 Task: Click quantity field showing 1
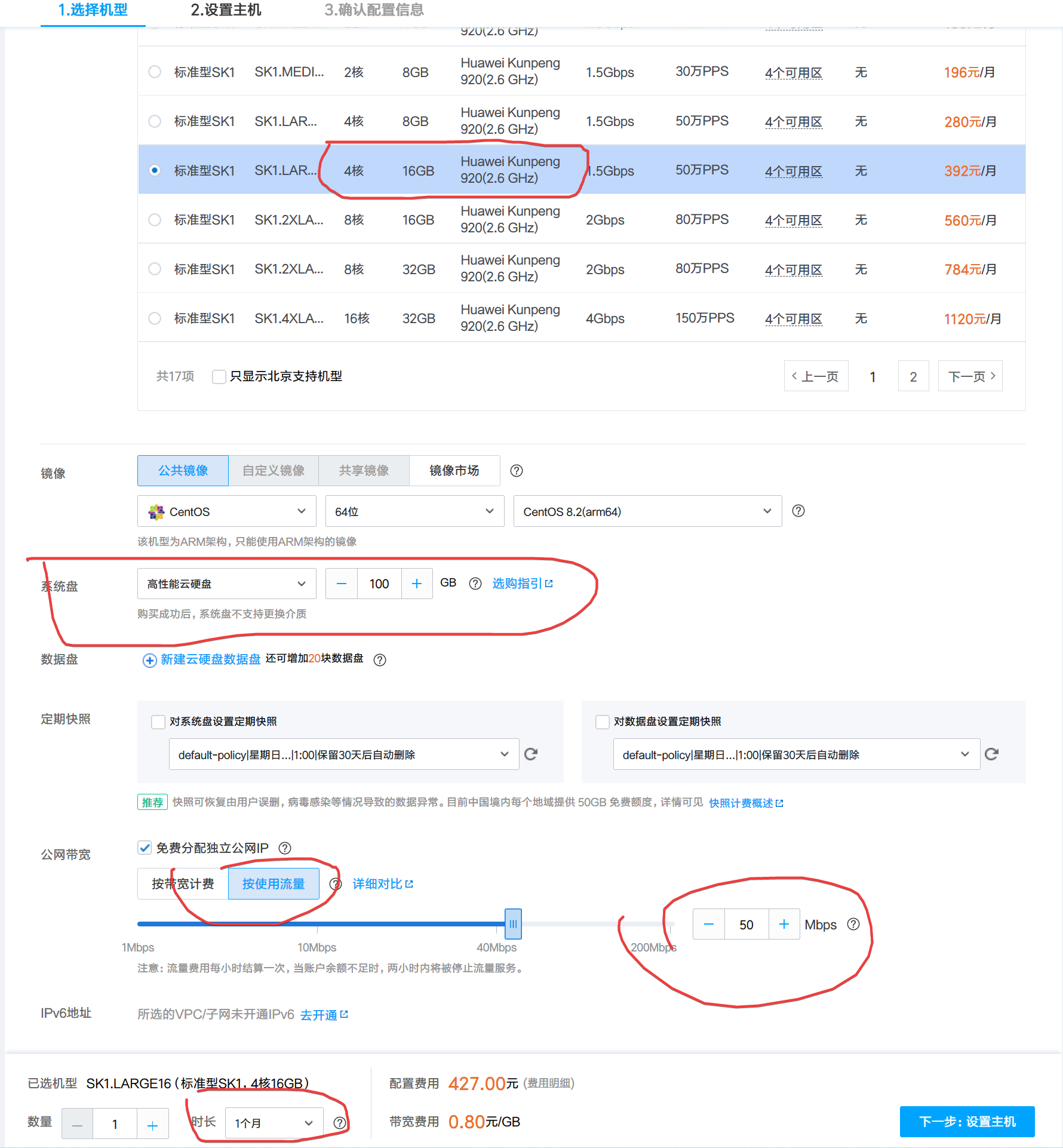coord(115,1124)
